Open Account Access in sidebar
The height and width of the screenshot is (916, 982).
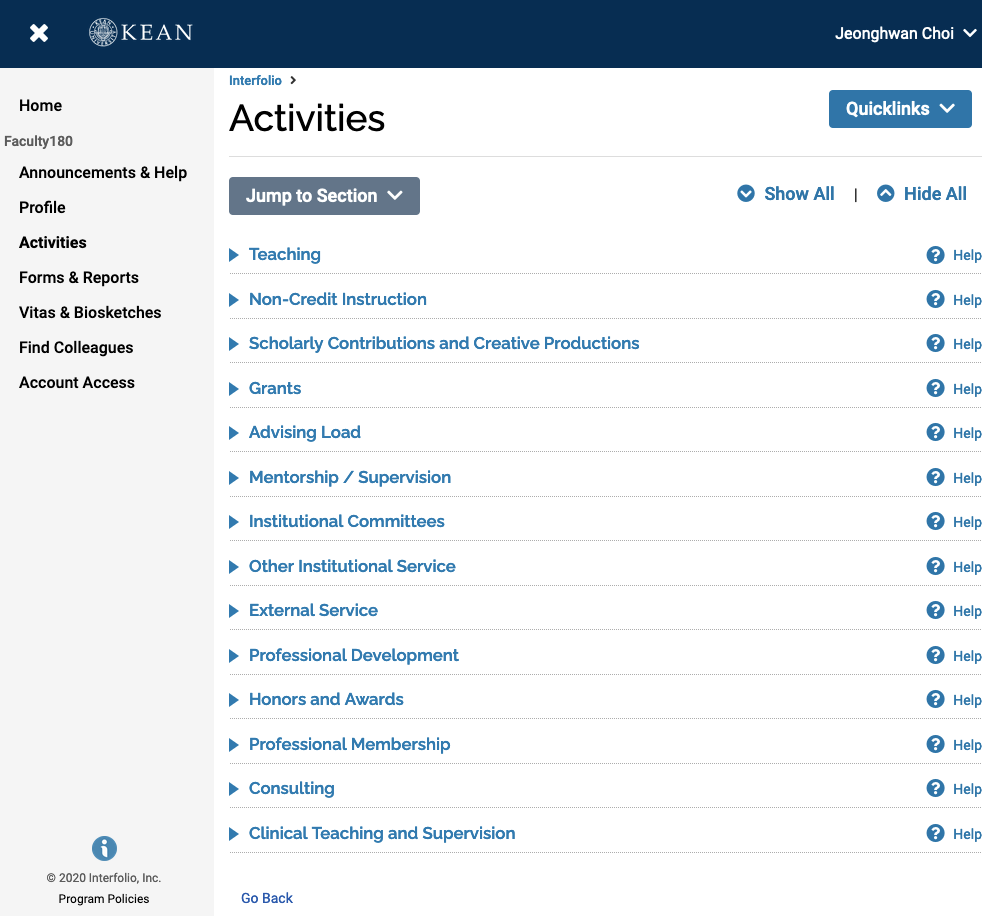76,383
